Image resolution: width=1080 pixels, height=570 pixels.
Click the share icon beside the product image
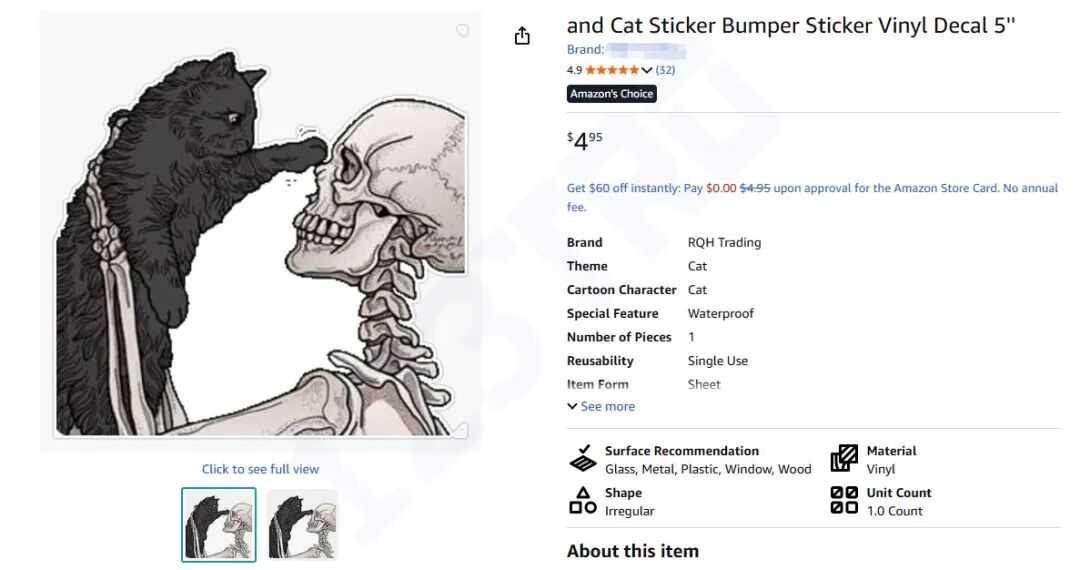(x=521, y=37)
